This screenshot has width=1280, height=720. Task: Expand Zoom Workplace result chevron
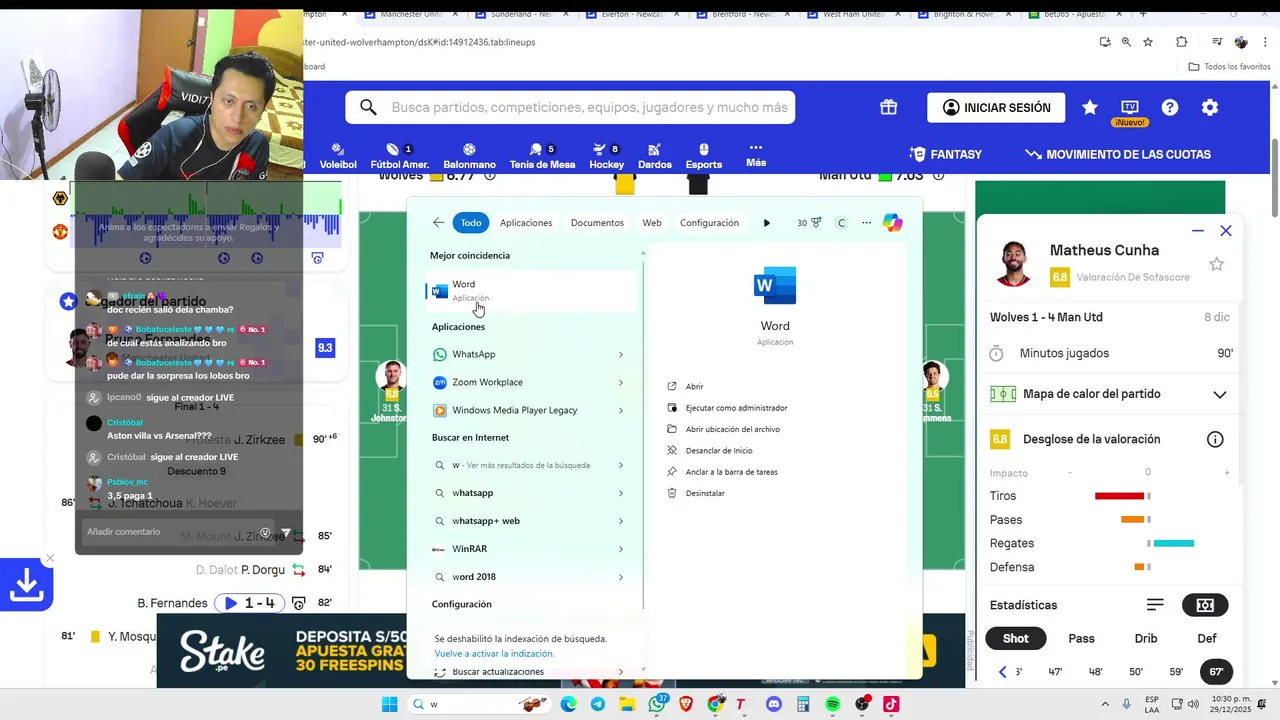click(621, 382)
